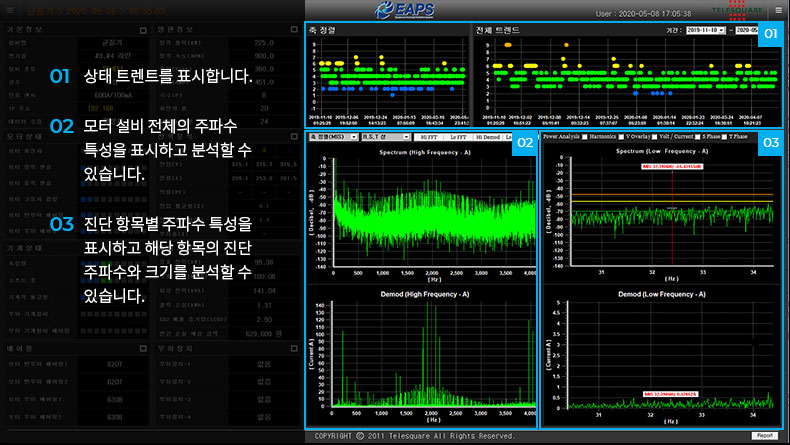The height and width of the screenshot is (445, 790).
Task: Switch to the Hi Demod tab
Action: click(488, 137)
